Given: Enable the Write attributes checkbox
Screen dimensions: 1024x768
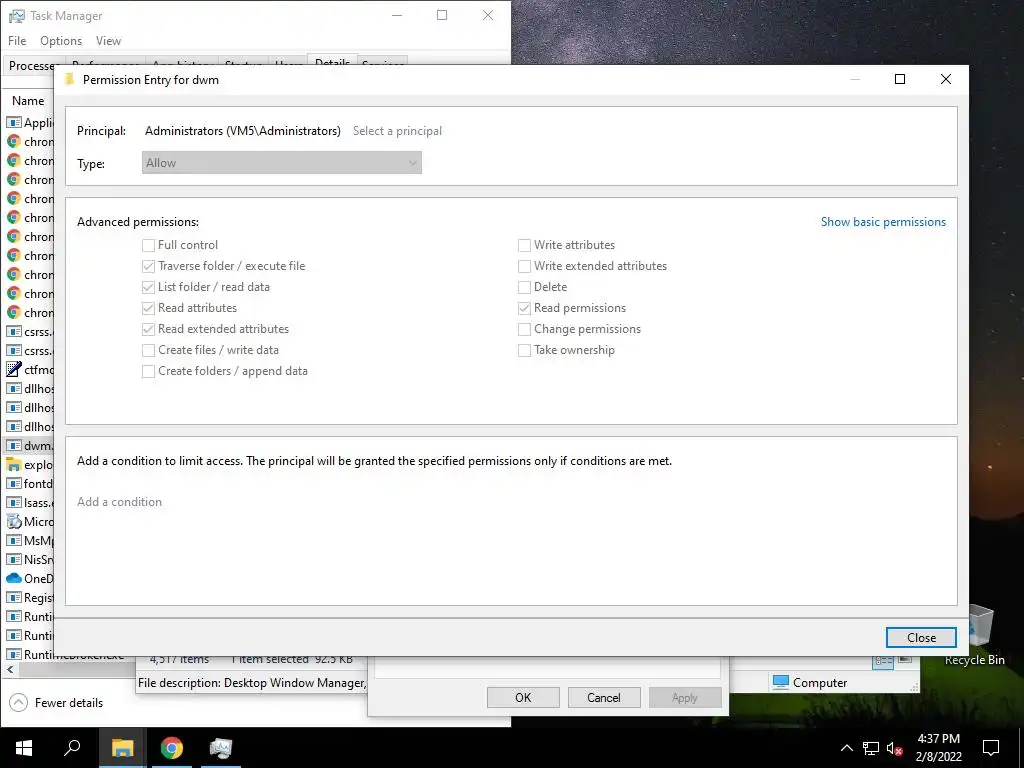Looking at the screenshot, I should 524,246.
